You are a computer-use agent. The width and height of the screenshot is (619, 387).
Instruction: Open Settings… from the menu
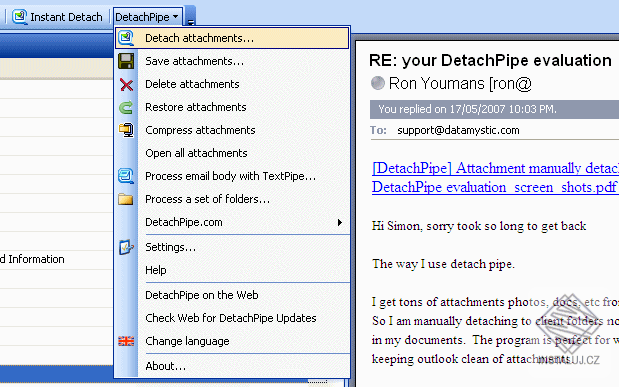click(232, 247)
